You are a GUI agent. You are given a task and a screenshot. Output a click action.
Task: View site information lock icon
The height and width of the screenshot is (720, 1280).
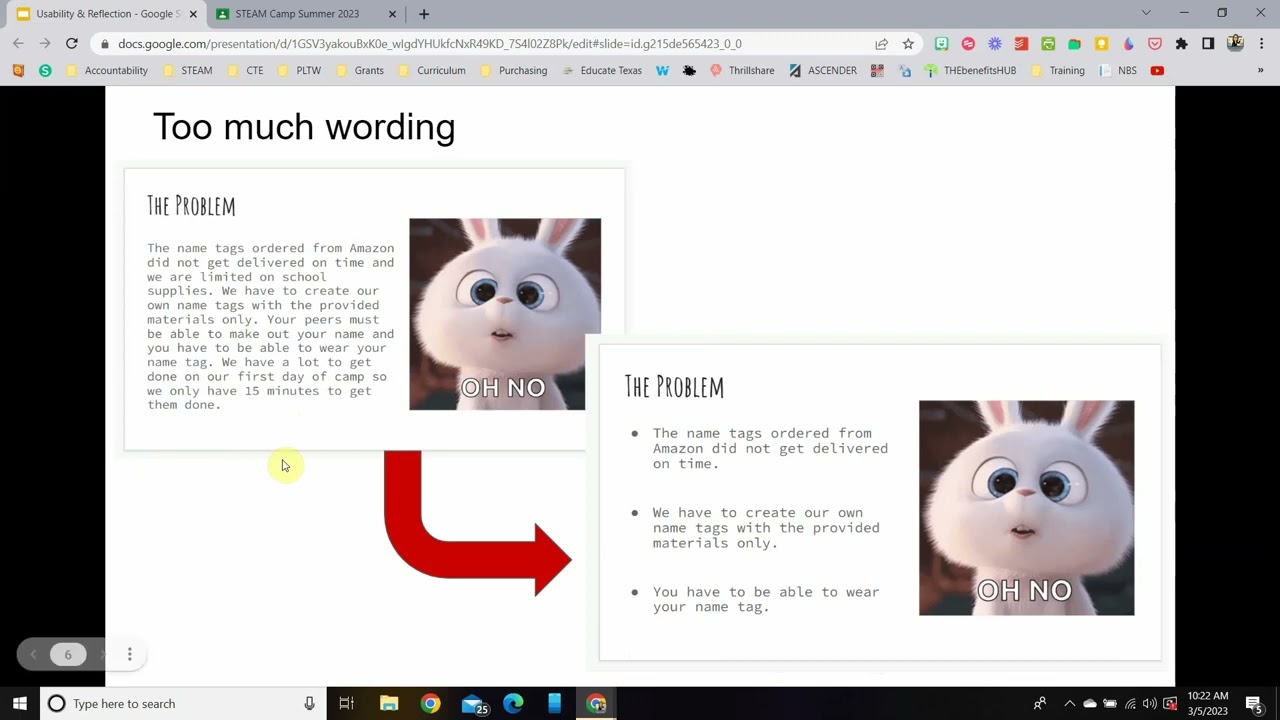[x=104, y=44]
